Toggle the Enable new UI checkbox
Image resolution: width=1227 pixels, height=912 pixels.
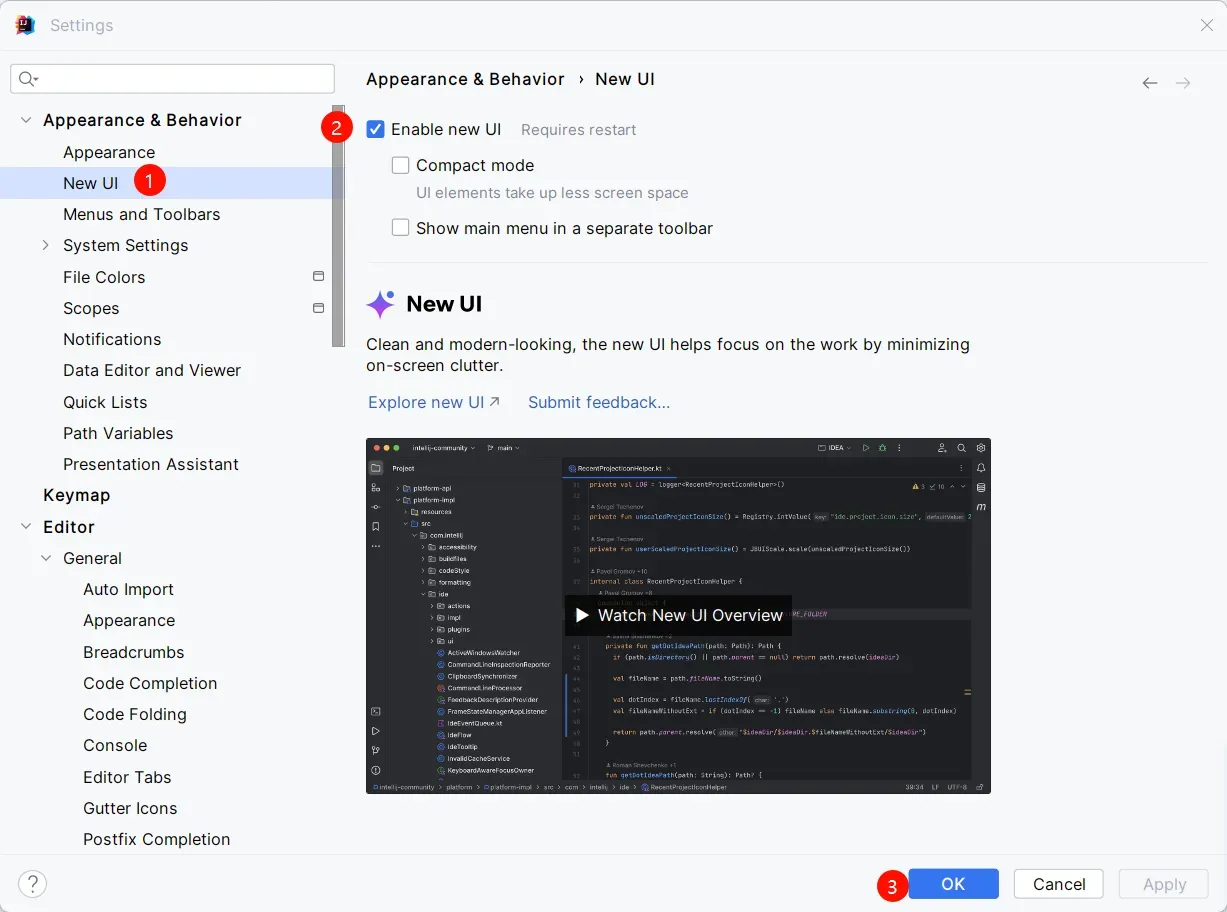(x=376, y=129)
